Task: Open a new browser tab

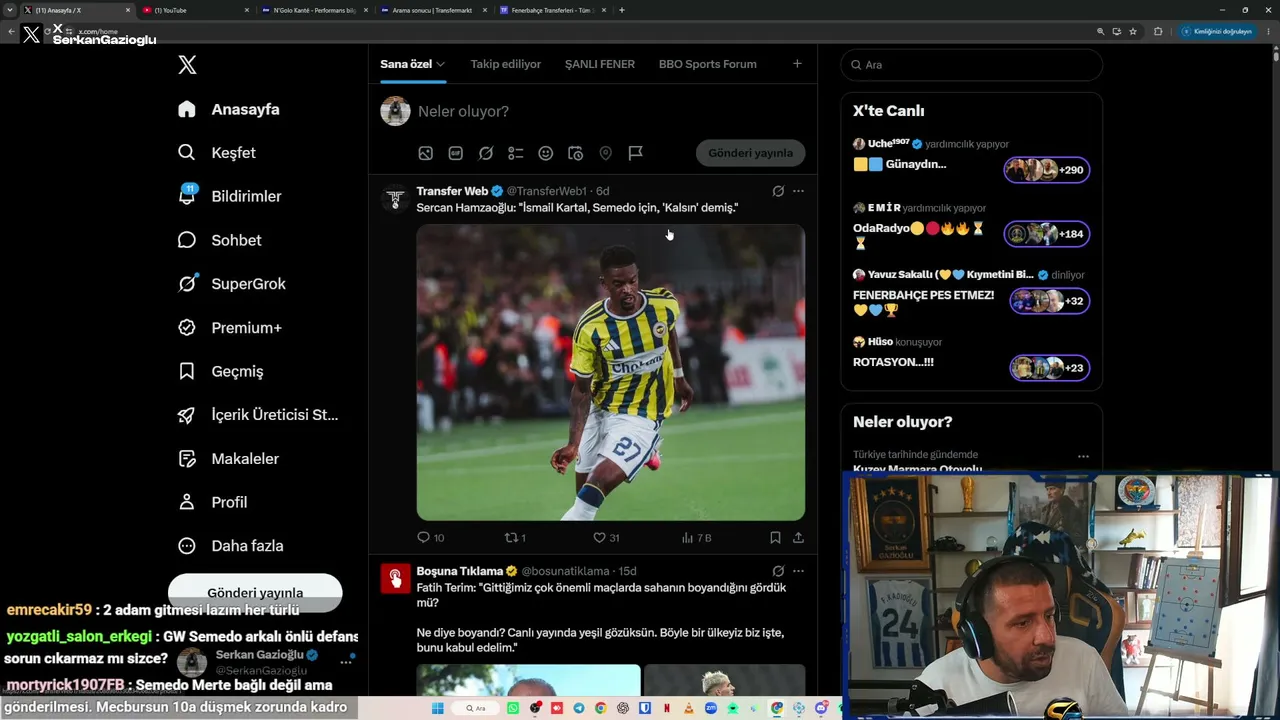Action: 622,10
